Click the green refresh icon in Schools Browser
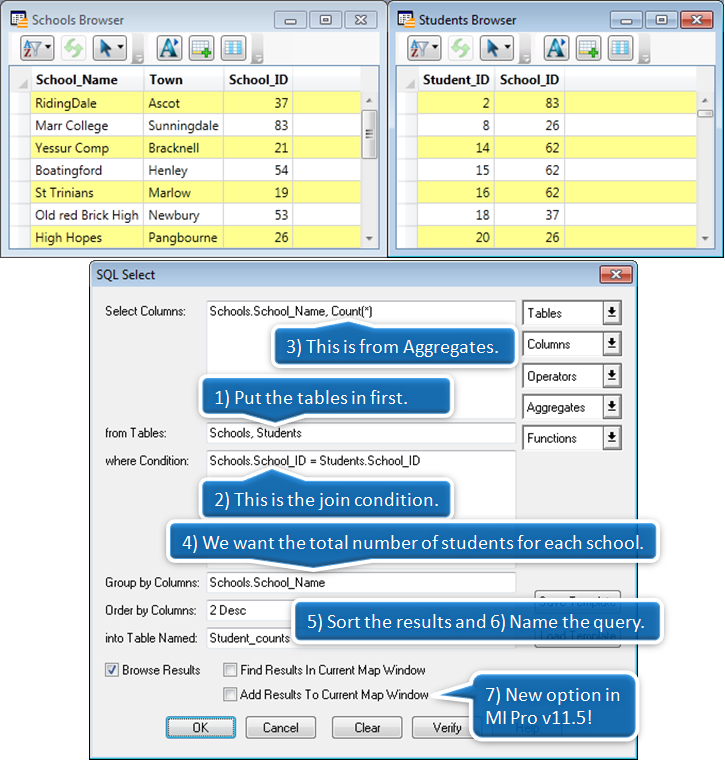Viewport: 725px width, 761px height. pos(74,48)
